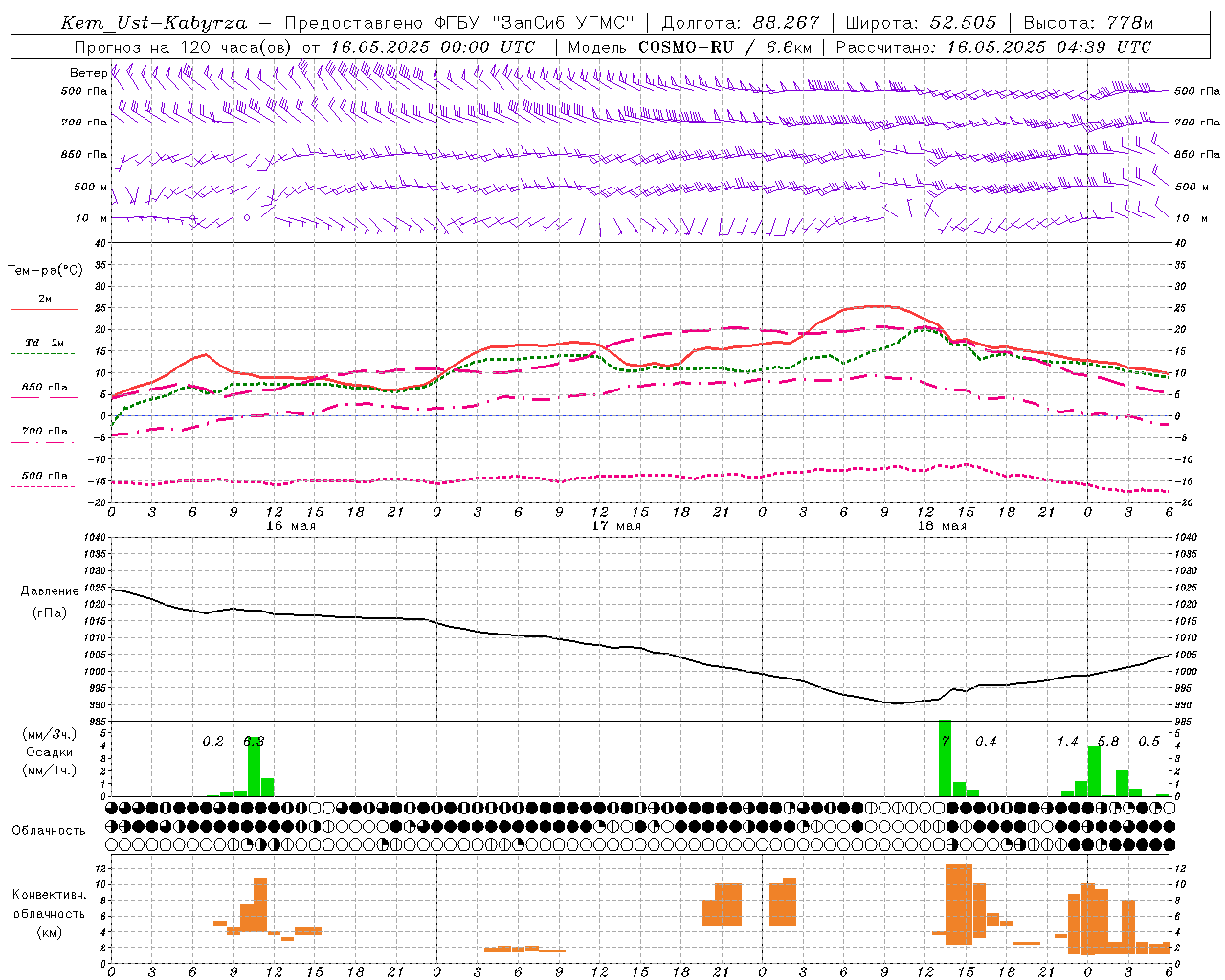Click the Широта: 52.505 value
Viewport: 1225px width, 980px height.
921,23
